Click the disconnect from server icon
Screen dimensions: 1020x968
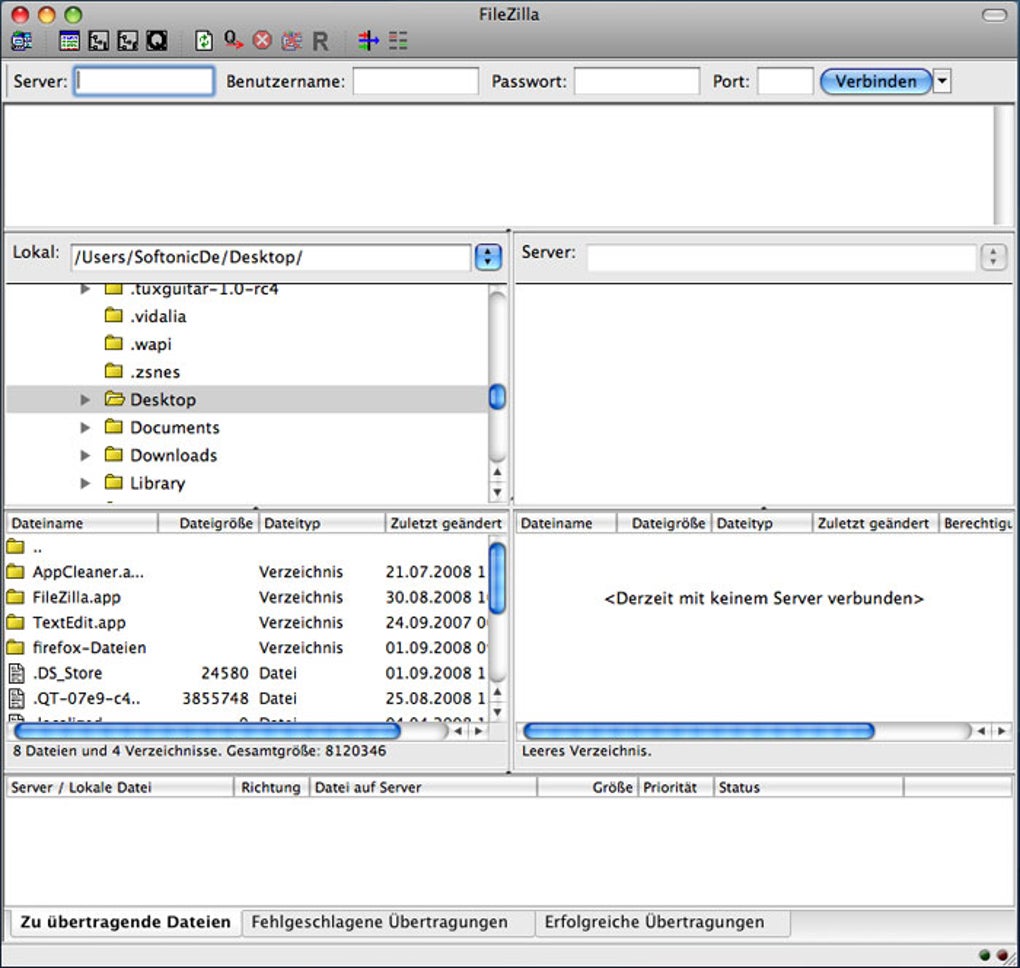click(x=291, y=41)
